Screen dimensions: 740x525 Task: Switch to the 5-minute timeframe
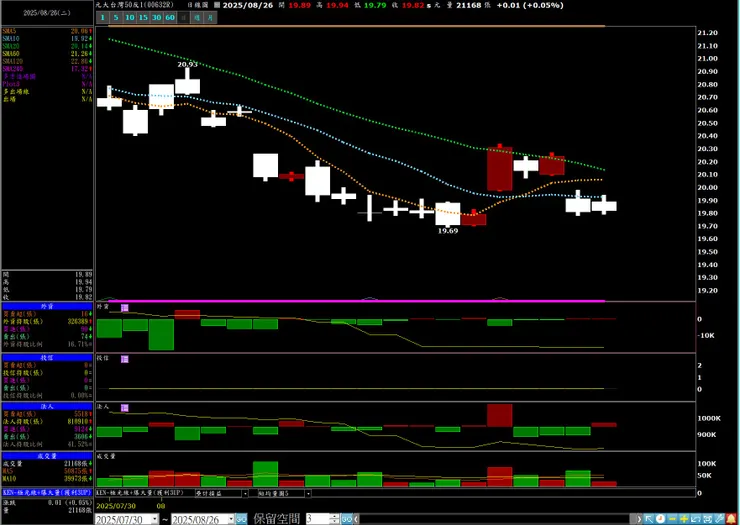(116, 17)
